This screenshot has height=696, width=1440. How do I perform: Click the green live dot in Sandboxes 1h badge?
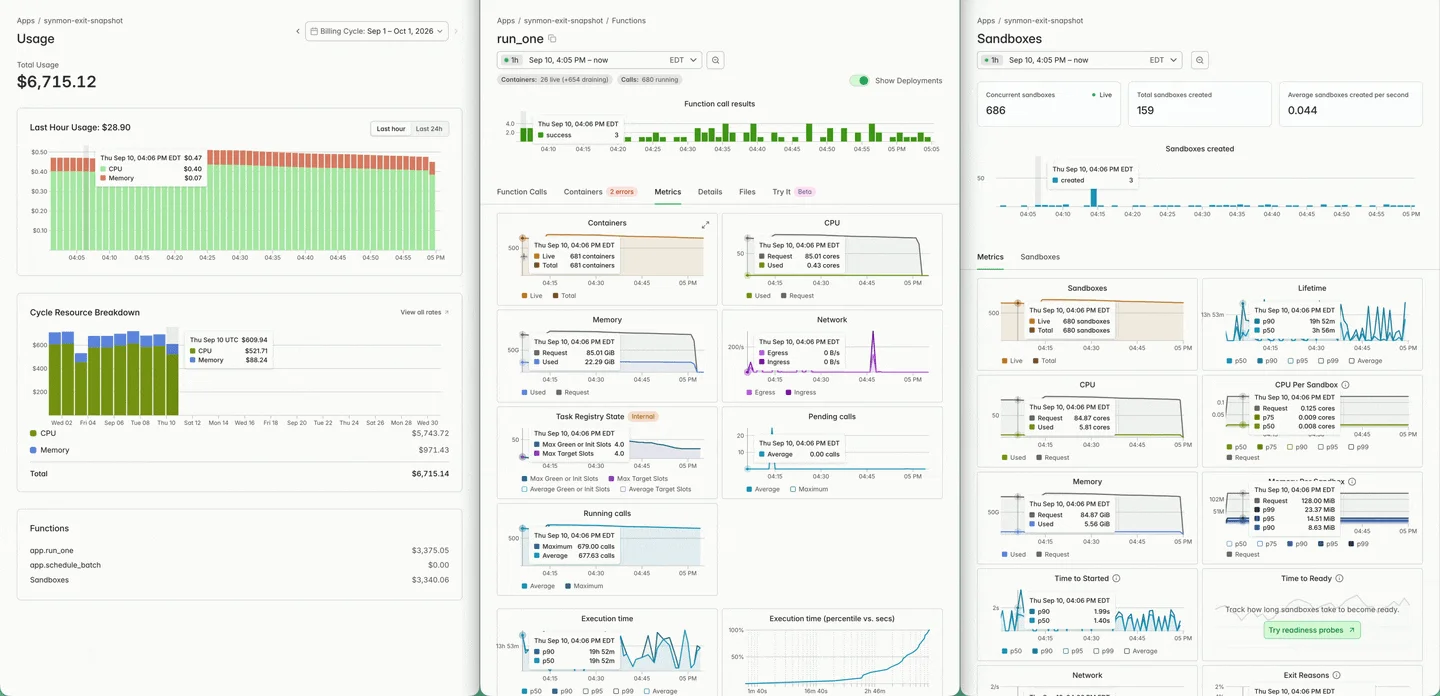tap(985, 60)
